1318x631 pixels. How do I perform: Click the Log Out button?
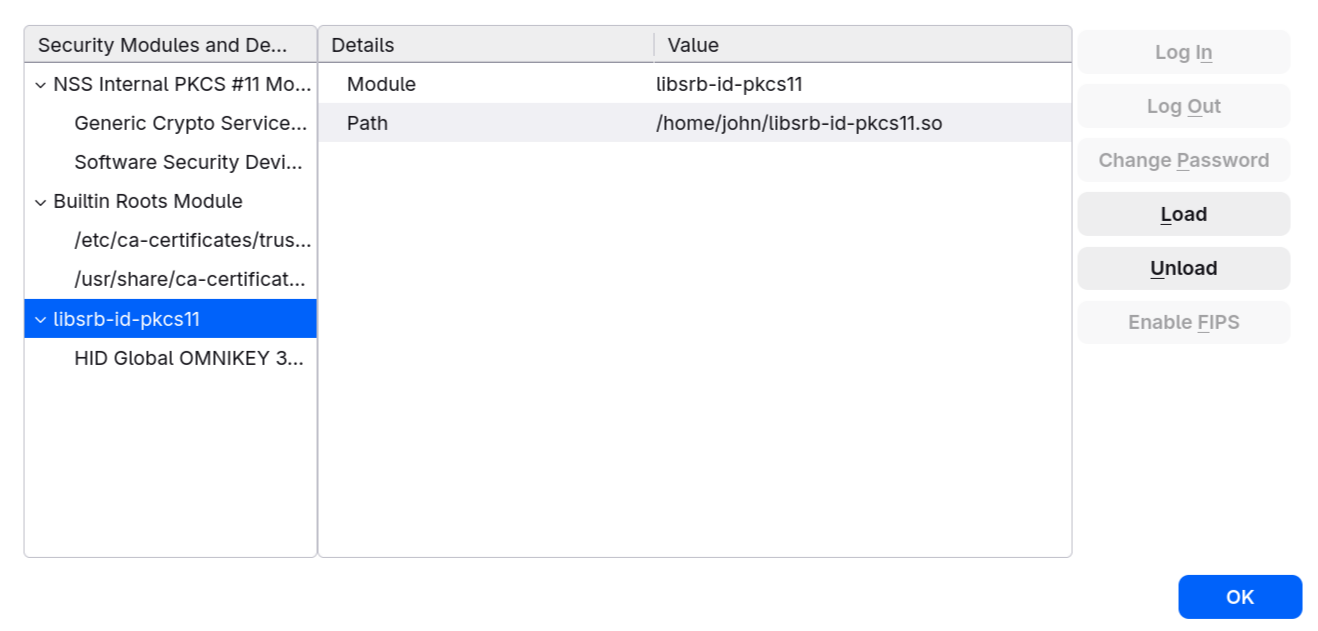pyautogui.click(x=1184, y=106)
